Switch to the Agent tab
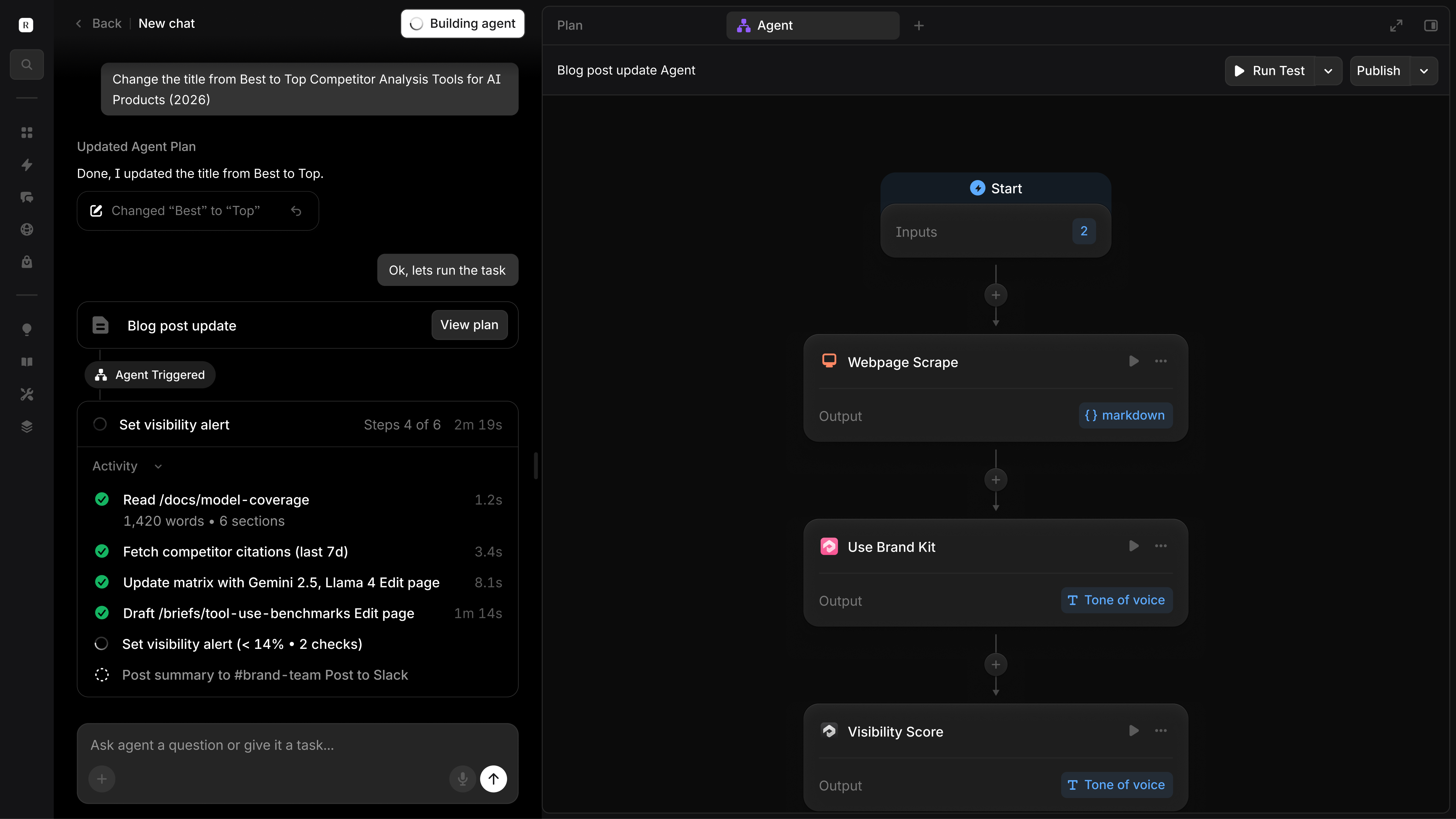This screenshot has width=1456, height=819. tap(813, 25)
